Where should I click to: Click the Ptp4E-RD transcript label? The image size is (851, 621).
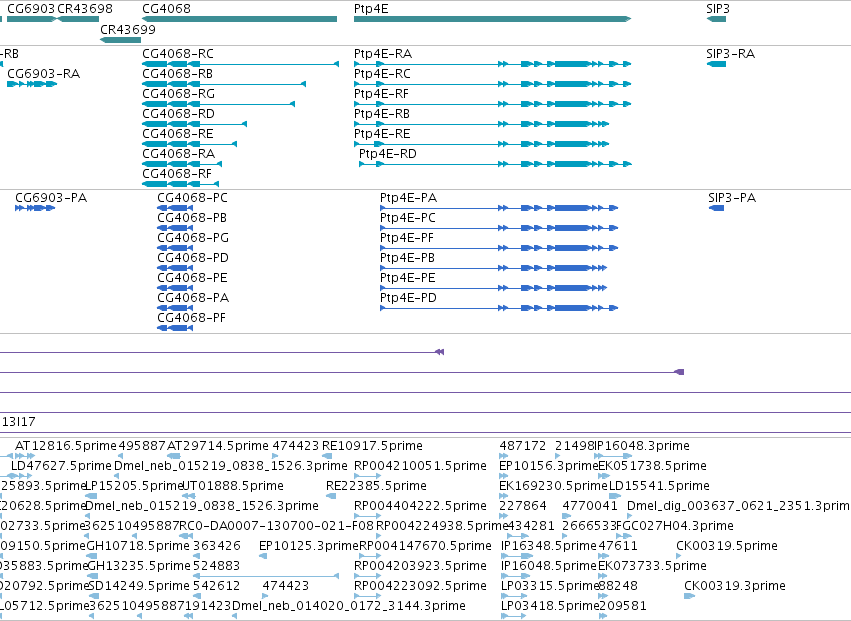point(388,154)
